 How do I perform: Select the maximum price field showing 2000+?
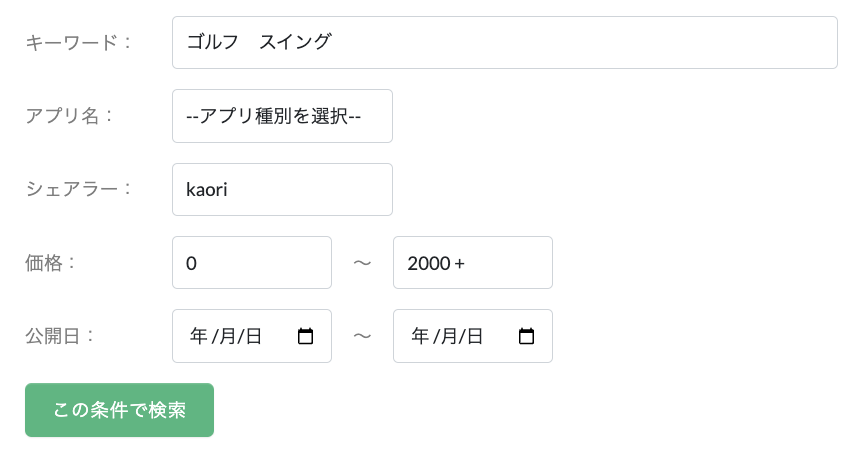473,263
